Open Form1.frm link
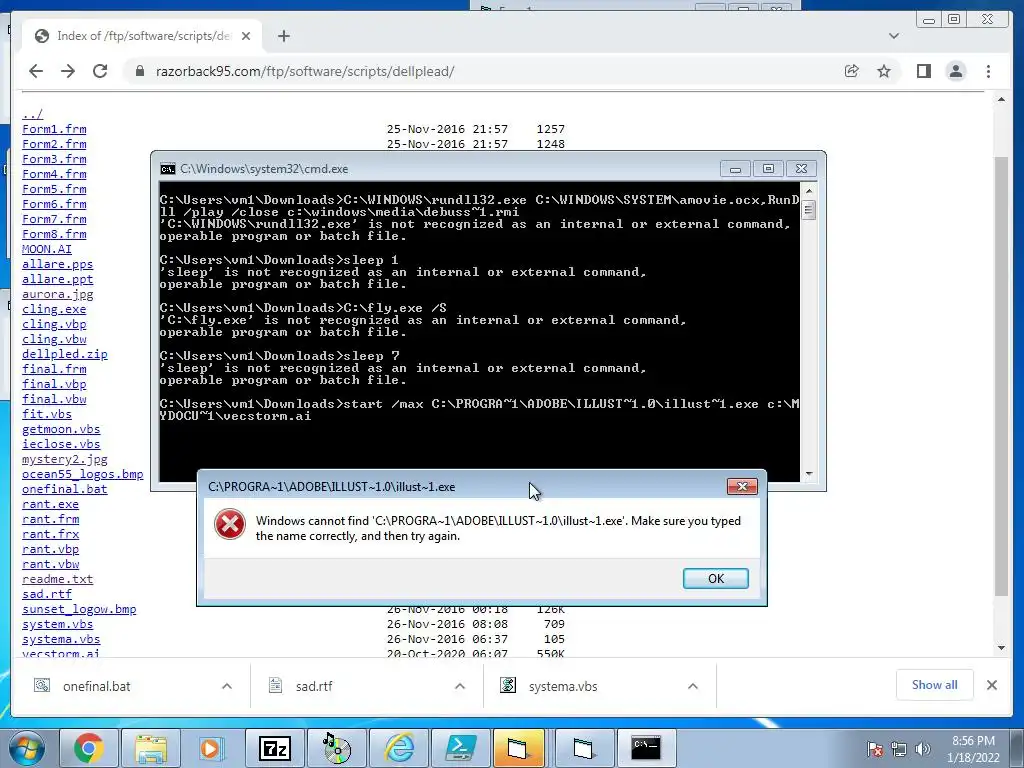Screen dimensions: 1024x768 tap(54, 129)
